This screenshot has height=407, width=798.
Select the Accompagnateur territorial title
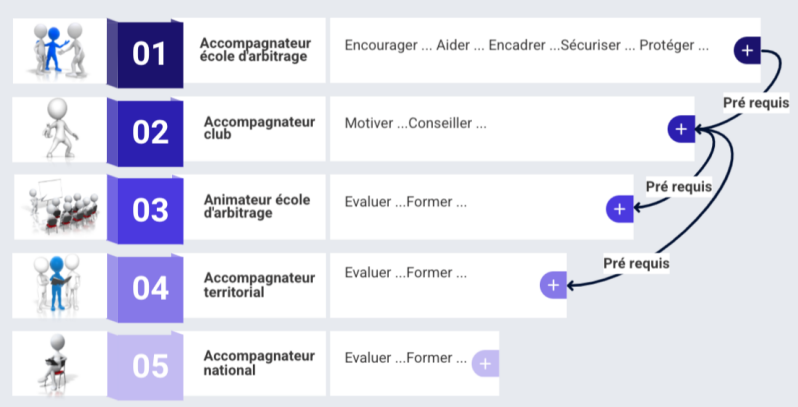[258, 284]
